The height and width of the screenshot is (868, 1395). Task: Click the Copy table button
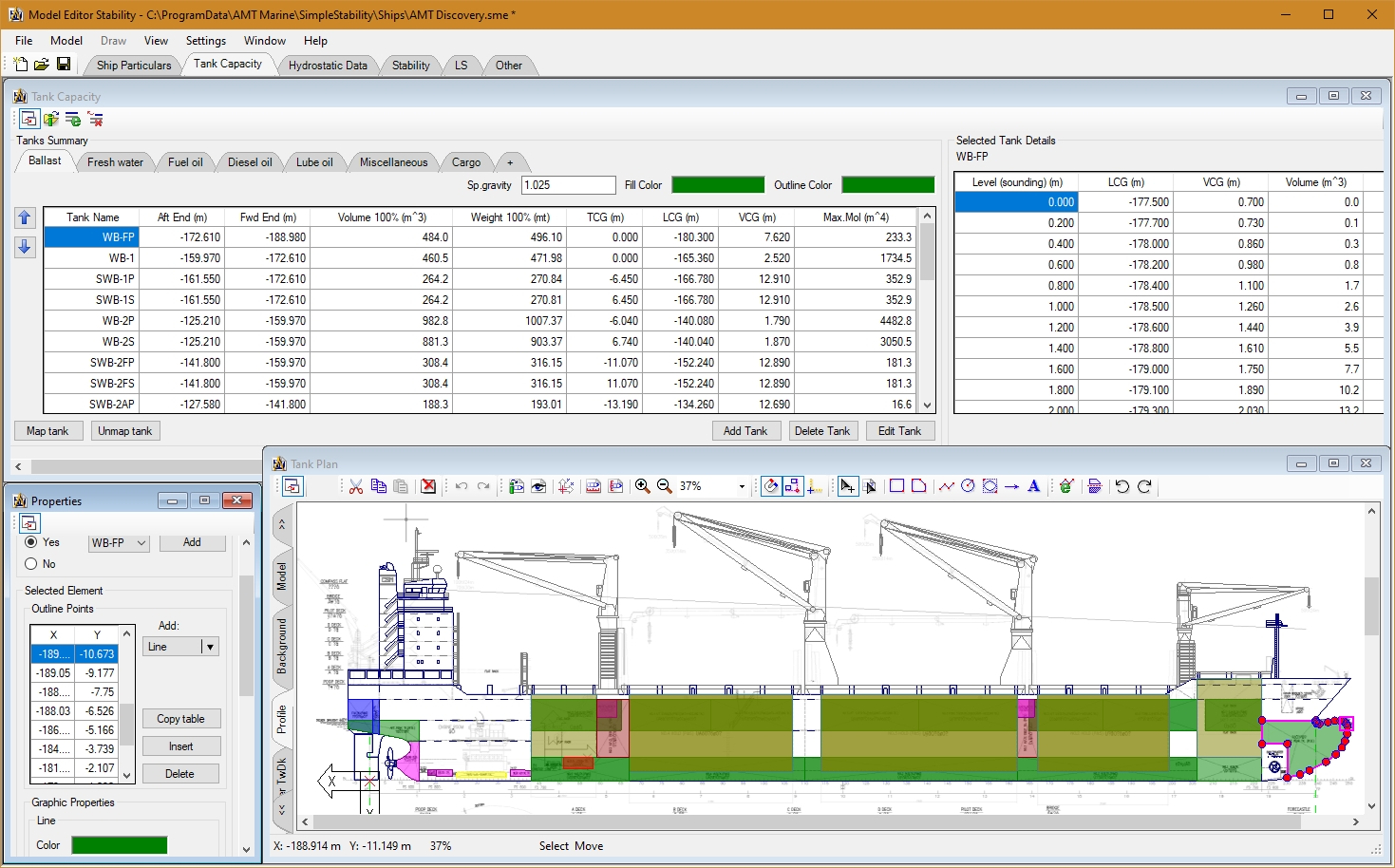click(180, 719)
